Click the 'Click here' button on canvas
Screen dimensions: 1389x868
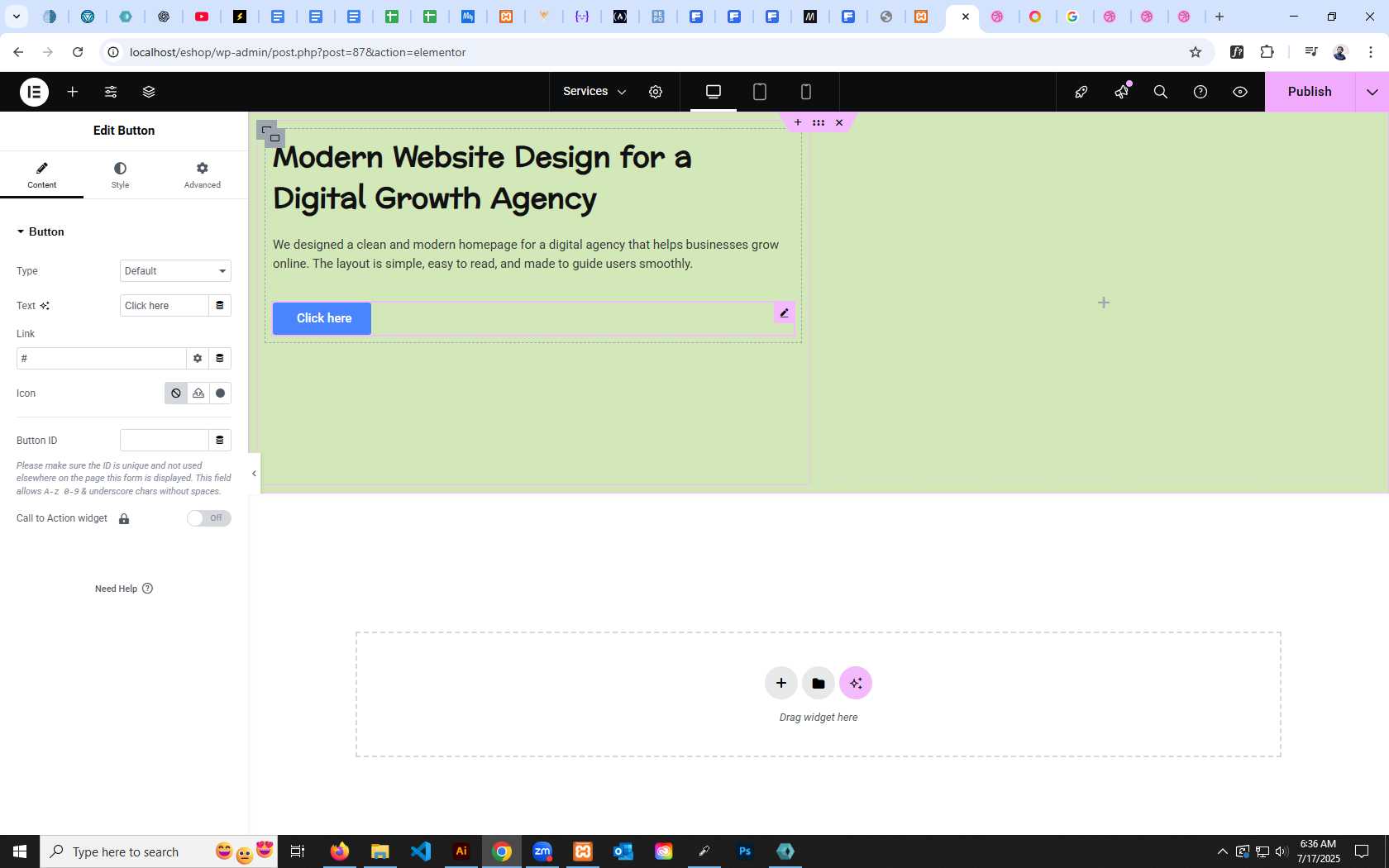click(x=322, y=318)
